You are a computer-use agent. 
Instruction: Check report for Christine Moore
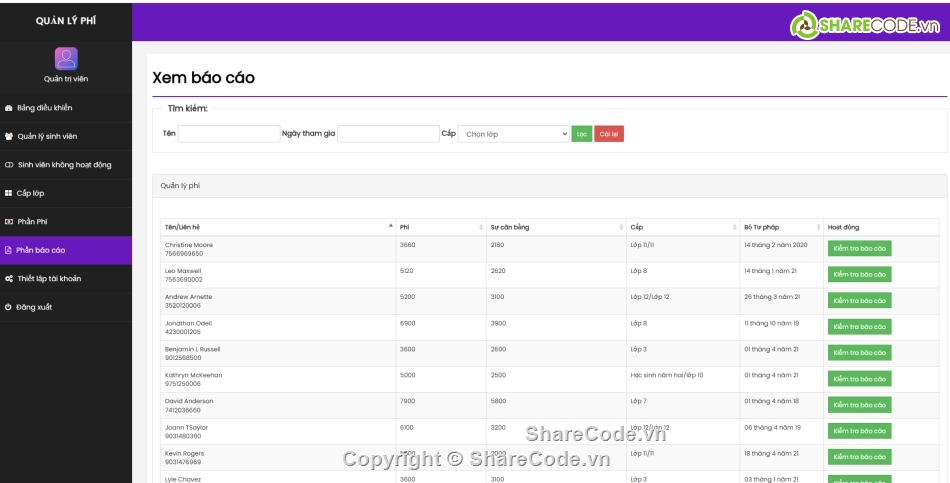(860, 248)
